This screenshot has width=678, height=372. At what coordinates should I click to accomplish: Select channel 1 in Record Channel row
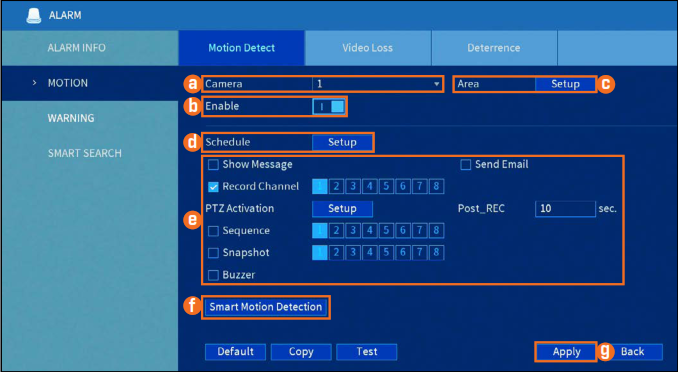click(320, 186)
